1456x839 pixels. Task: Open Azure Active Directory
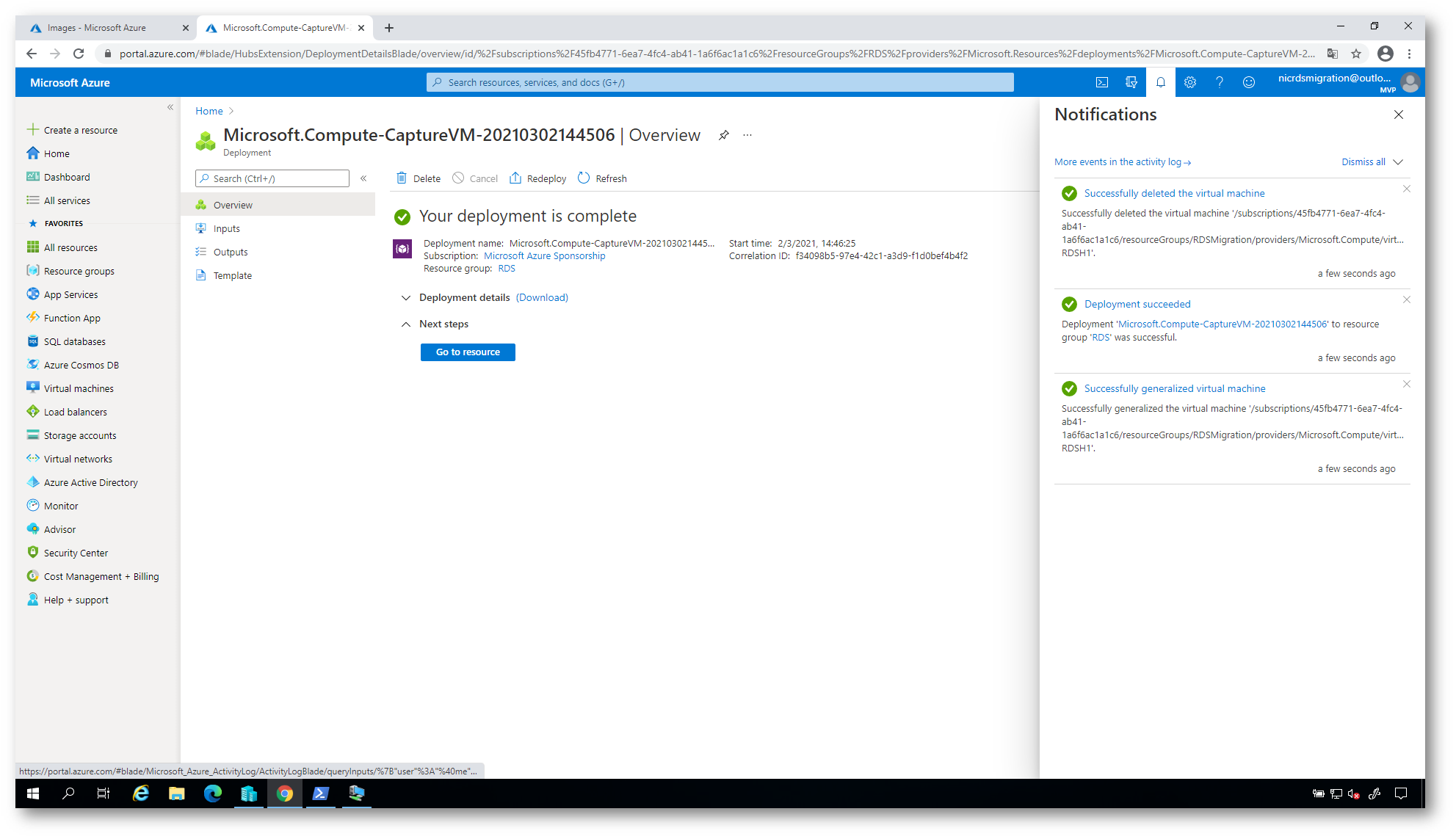(82, 482)
